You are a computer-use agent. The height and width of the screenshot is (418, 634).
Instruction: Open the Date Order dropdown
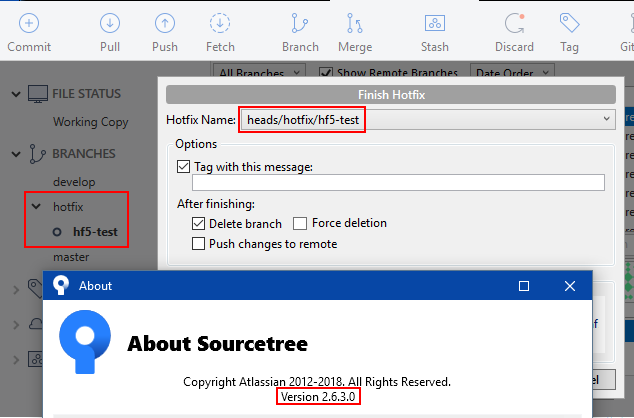[x=512, y=72]
